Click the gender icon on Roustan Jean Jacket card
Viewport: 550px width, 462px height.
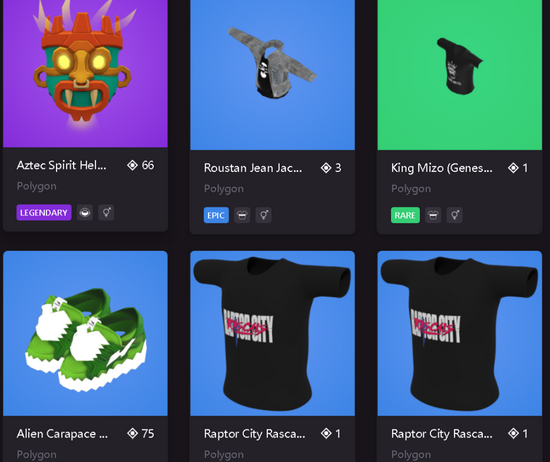264,215
